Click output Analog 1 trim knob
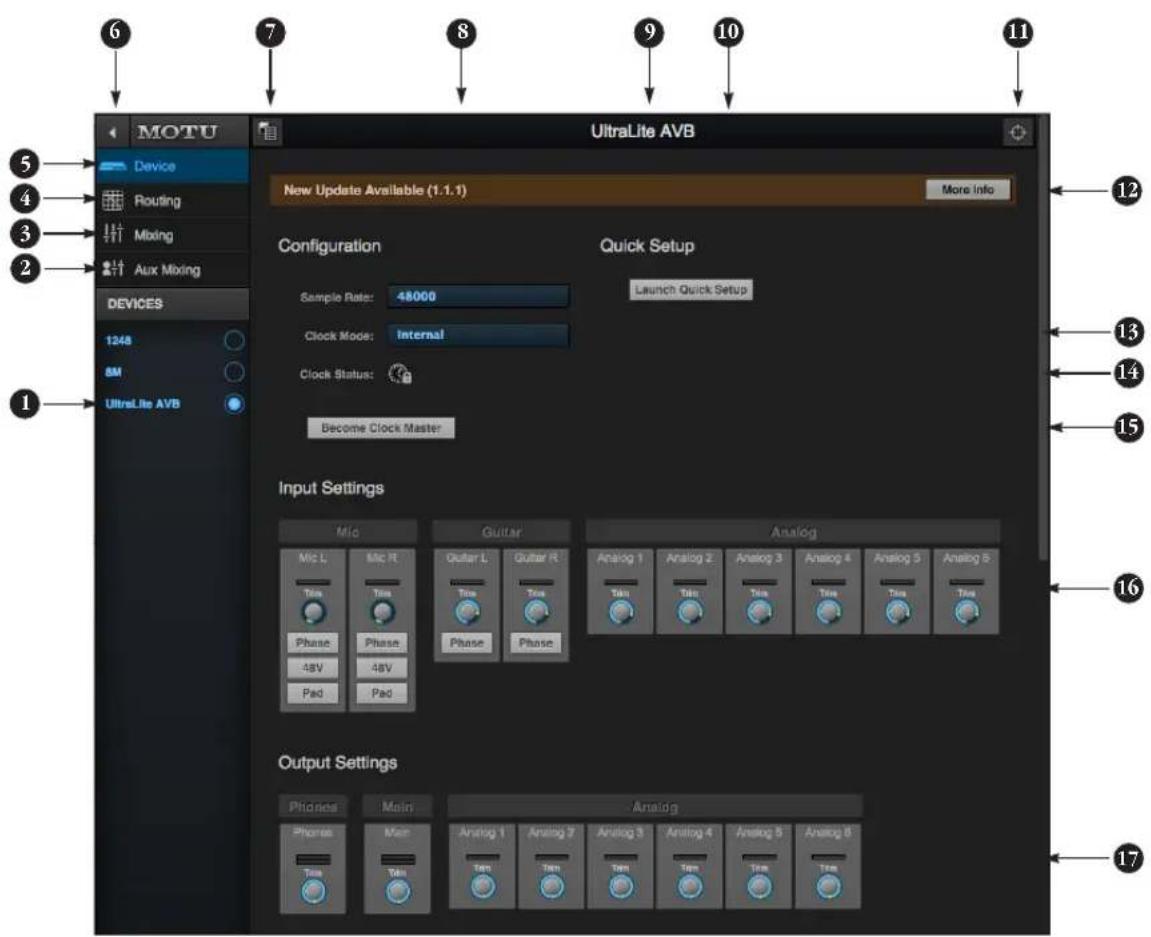This screenshot has height=937, width=1151. point(482,886)
